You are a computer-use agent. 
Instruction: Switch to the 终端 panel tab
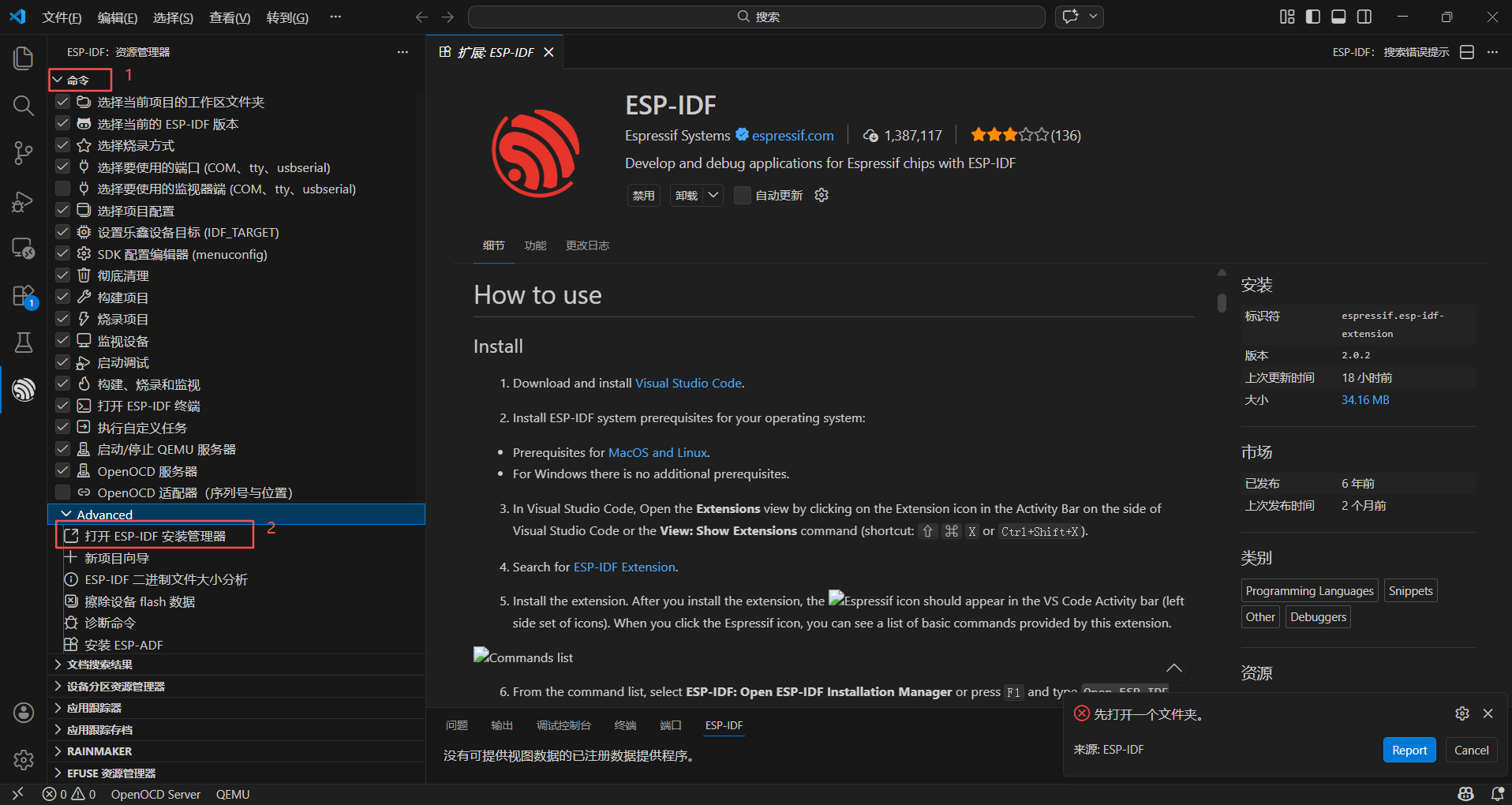pos(625,725)
